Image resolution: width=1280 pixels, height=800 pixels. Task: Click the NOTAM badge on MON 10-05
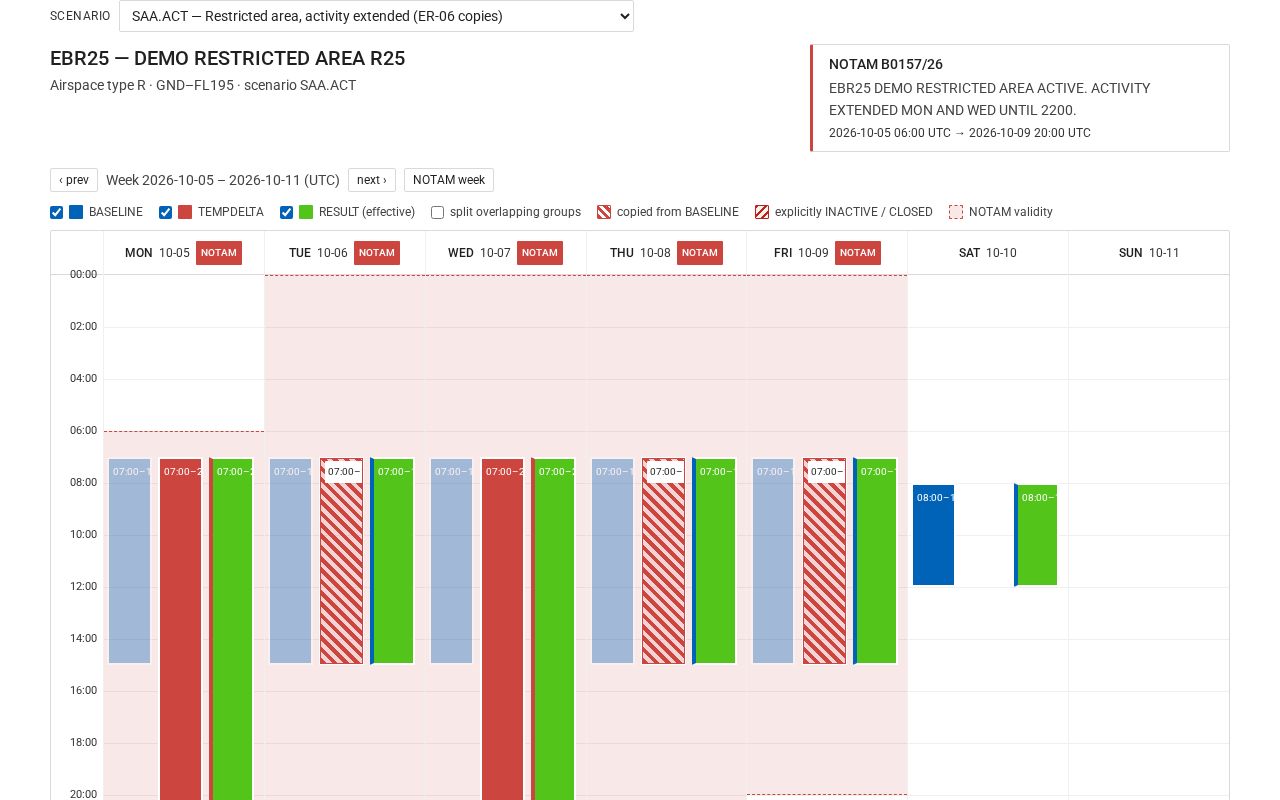(219, 253)
